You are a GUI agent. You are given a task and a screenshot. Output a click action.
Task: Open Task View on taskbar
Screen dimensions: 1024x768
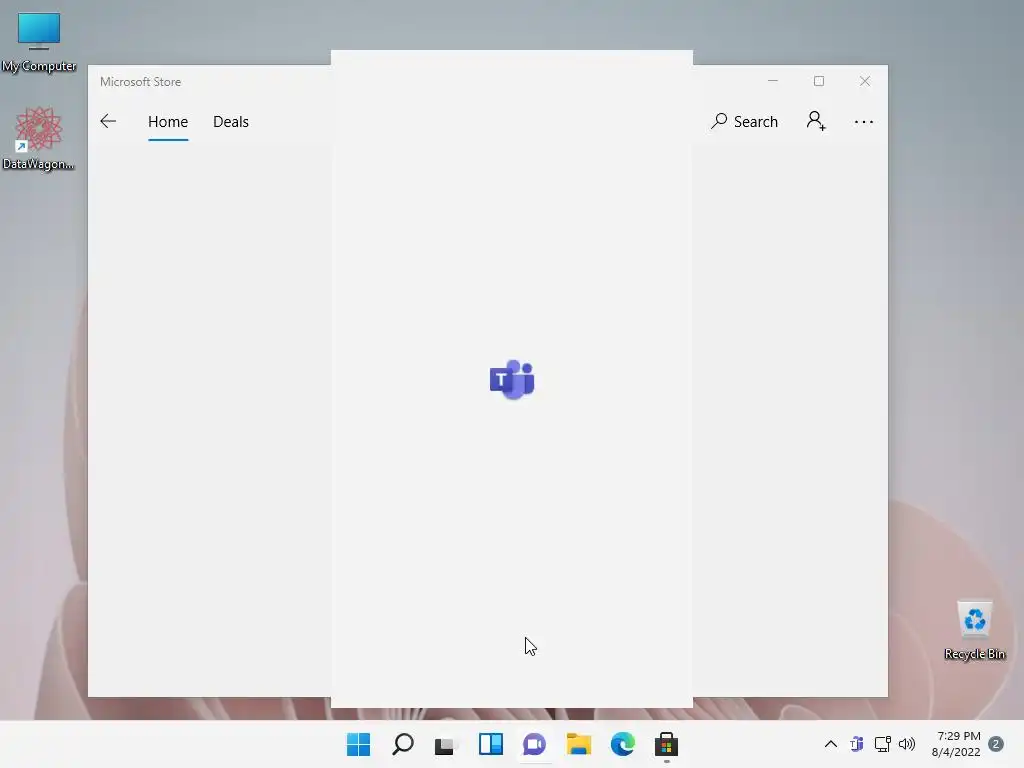pyautogui.click(x=447, y=744)
